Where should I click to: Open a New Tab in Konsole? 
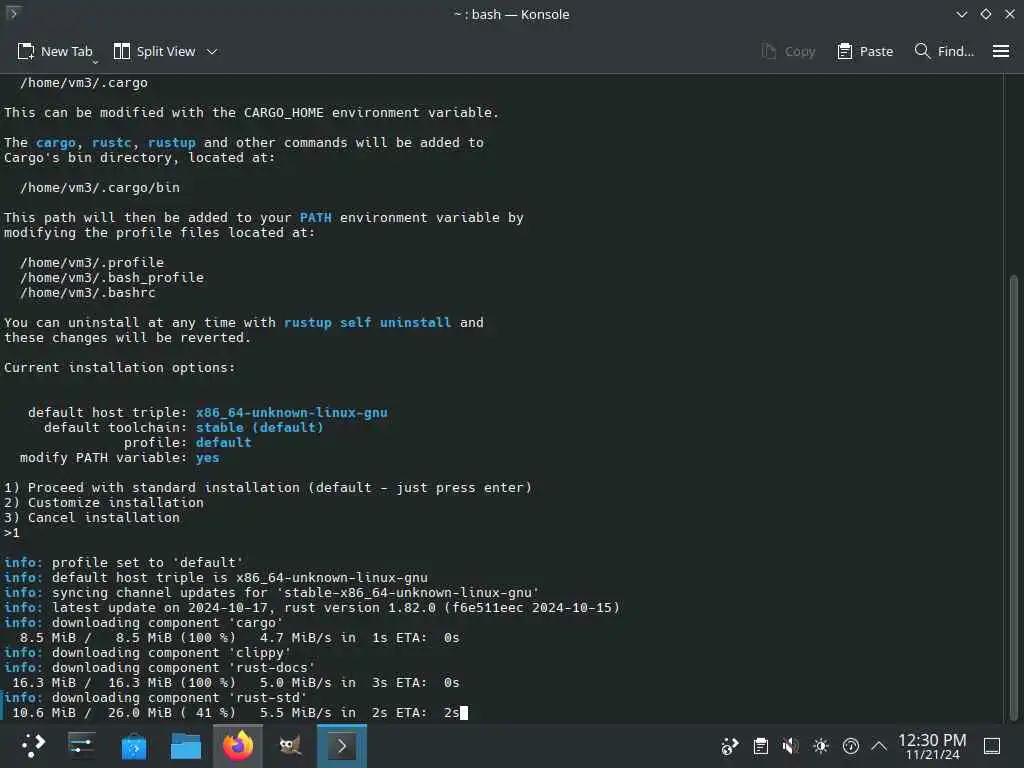tap(55, 52)
